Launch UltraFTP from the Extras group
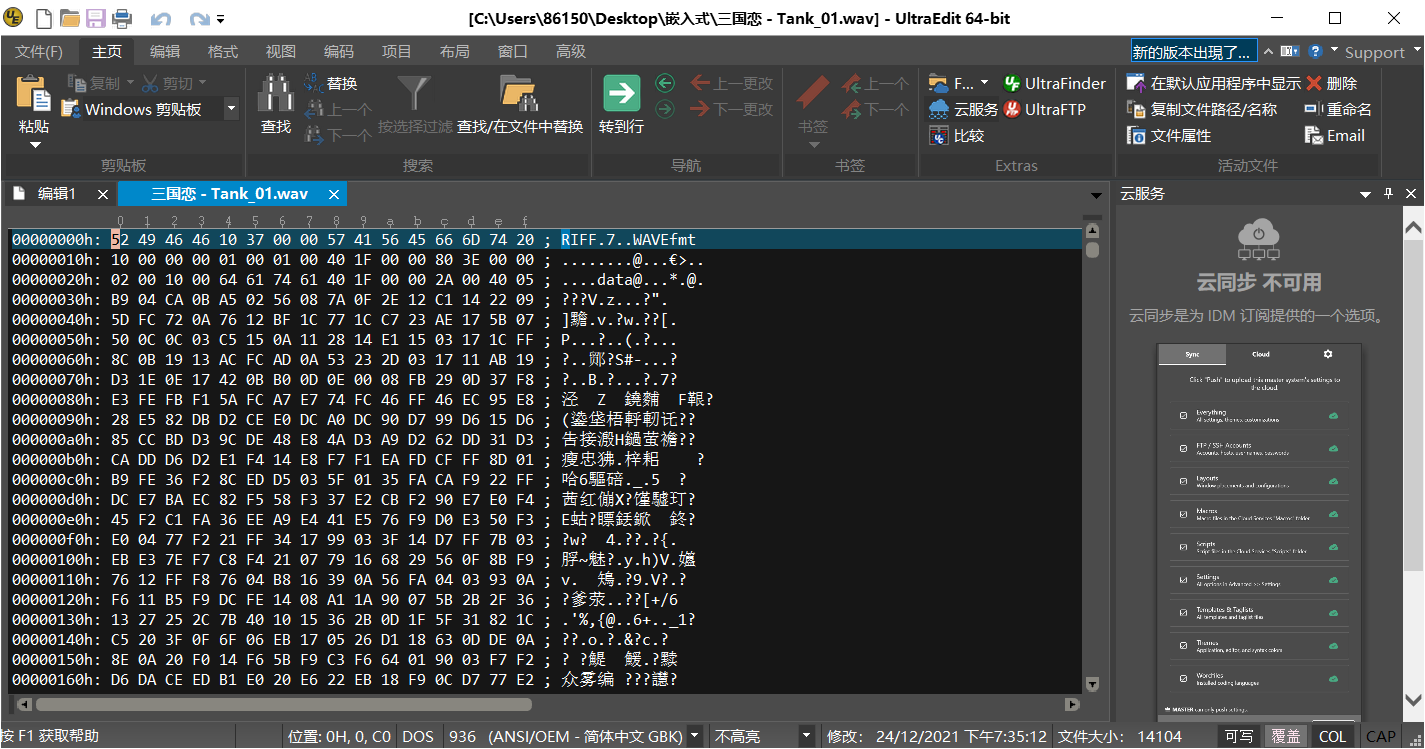Image resolution: width=1425 pixels, height=749 pixels. (1044, 110)
